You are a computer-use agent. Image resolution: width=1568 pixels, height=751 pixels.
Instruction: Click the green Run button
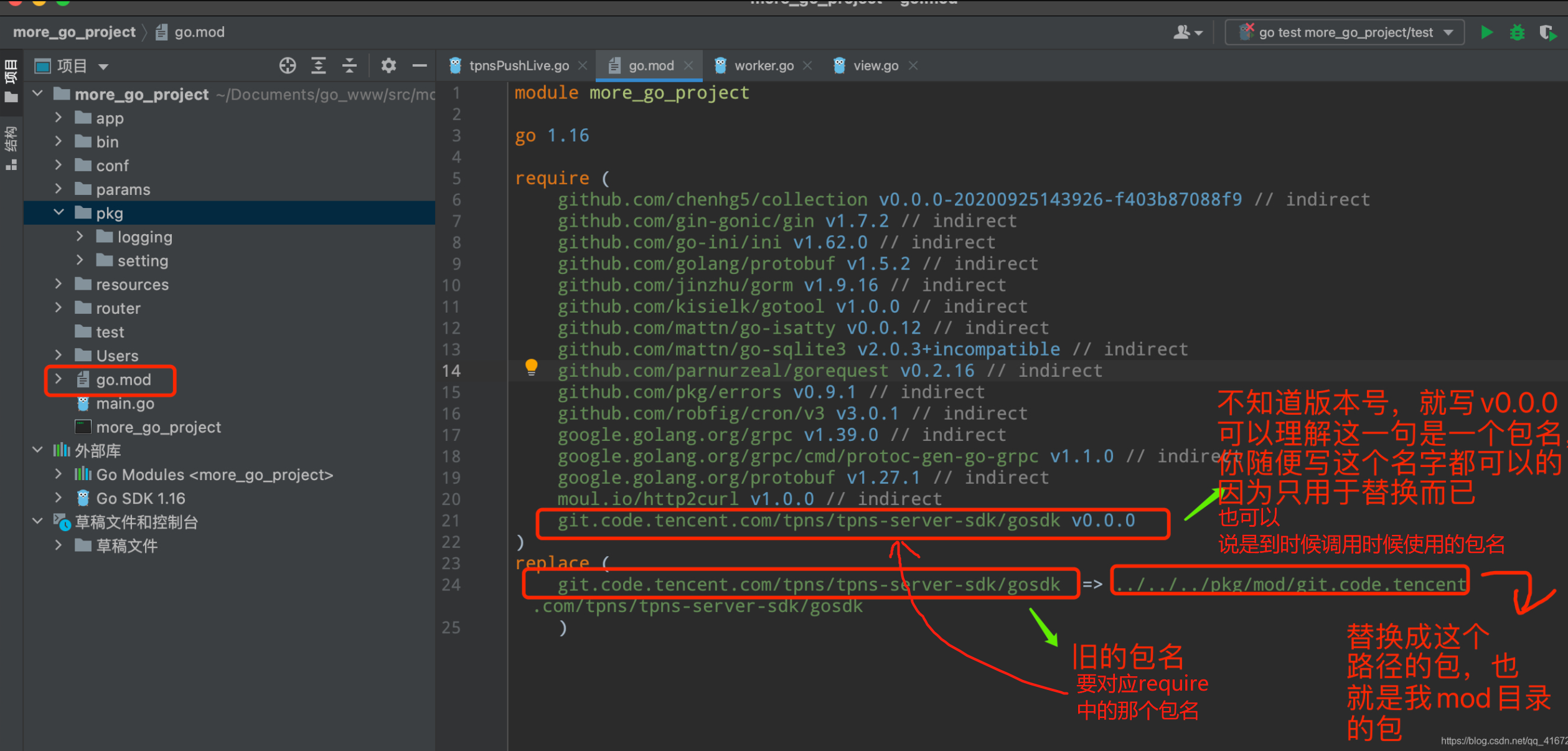1486,32
